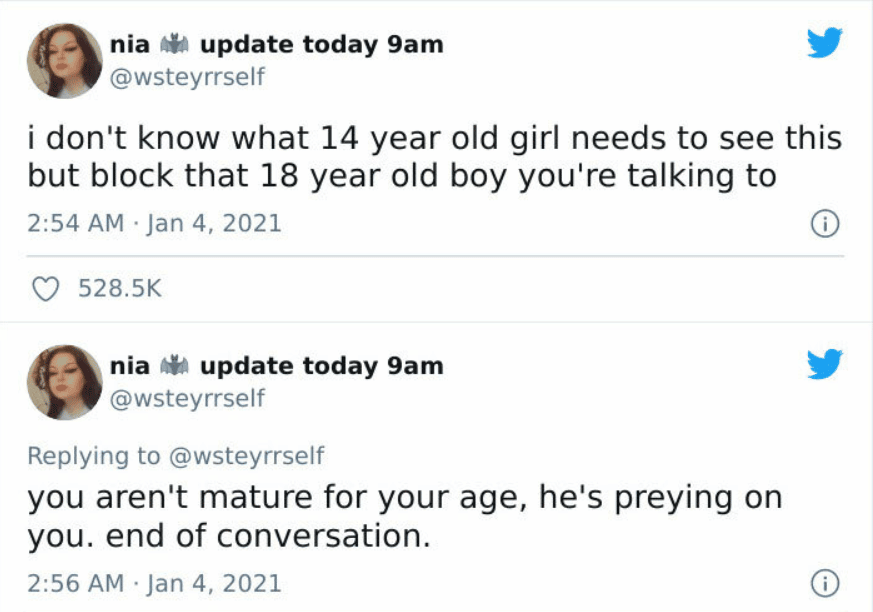The width and height of the screenshot is (873, 612).
Task: Open the reply text "you aren't mature for your age"
Action: pos(405,517)
